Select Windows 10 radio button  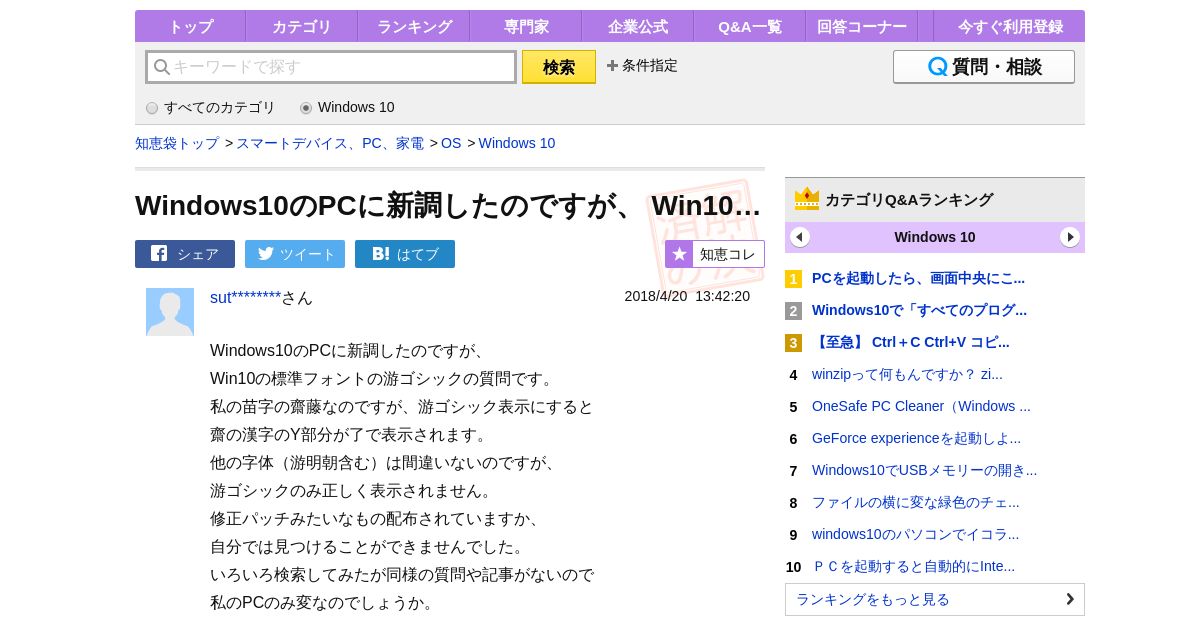[306, 108]
